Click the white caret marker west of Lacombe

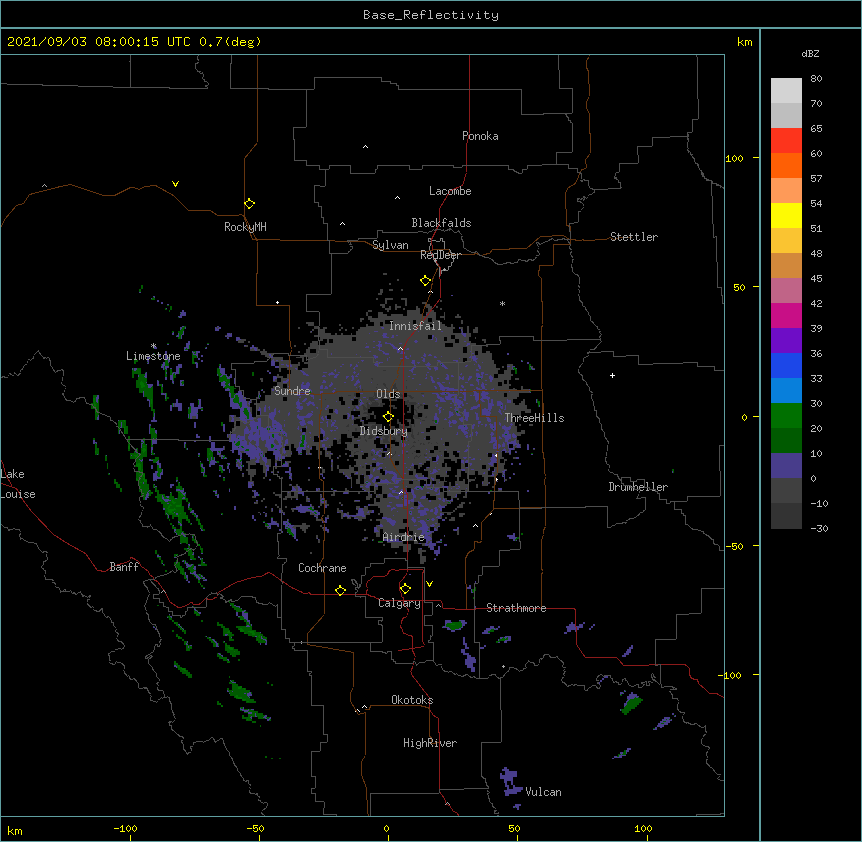point(397,198)
